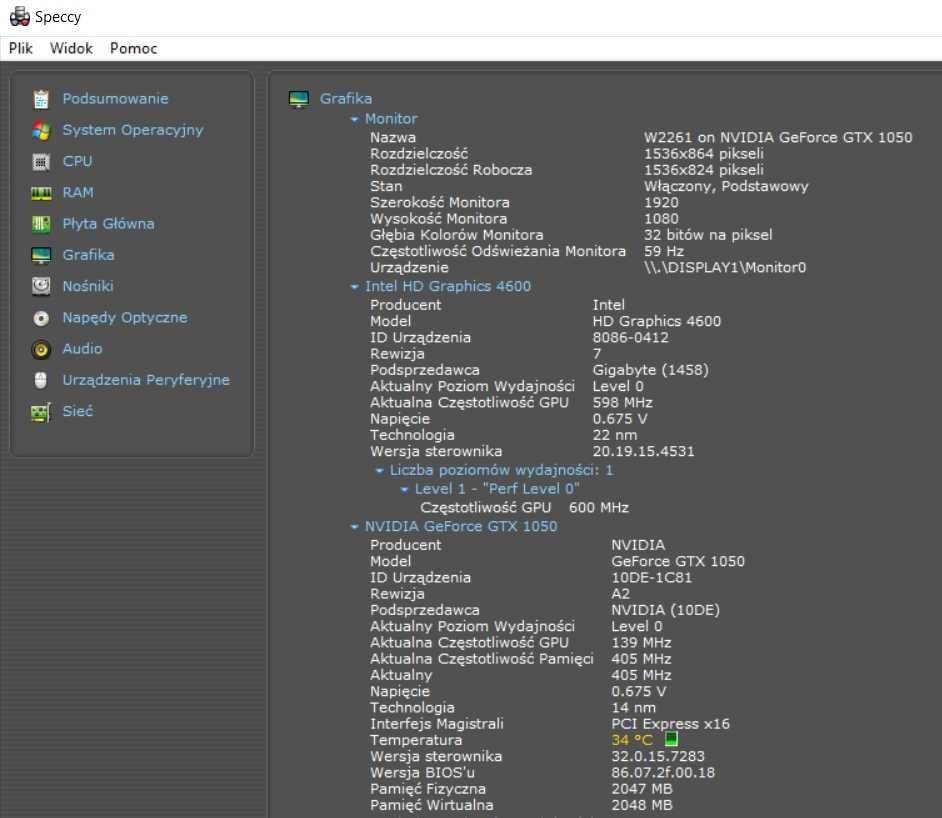Click the 14 nm technology value

(633, 707)
